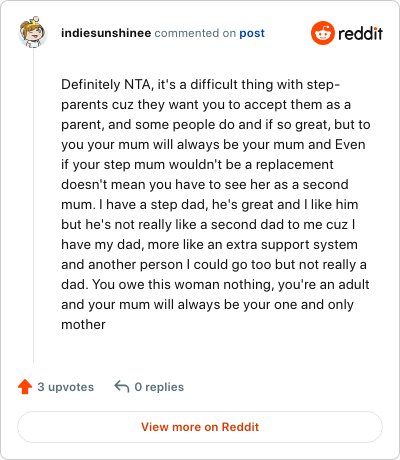Open the indiesunshinee username profile link
The height and width of the screenshot is (460, 400).
click(x=106, y=33)
